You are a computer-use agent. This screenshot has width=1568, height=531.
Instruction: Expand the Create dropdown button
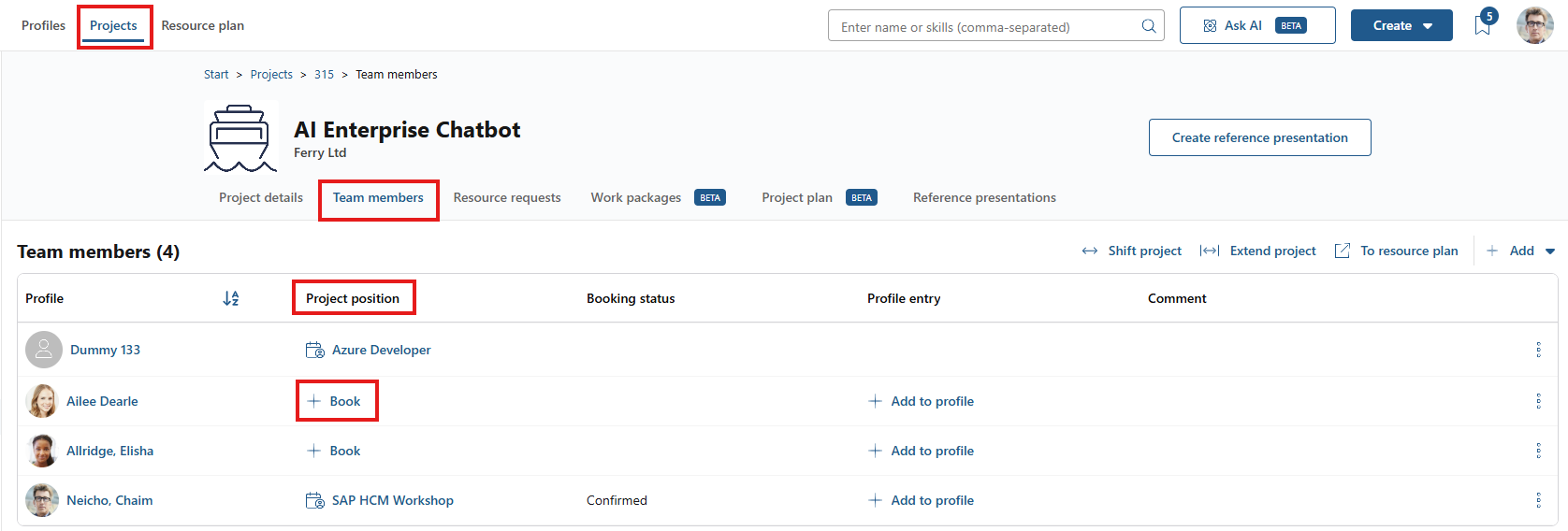point(1401,25)
